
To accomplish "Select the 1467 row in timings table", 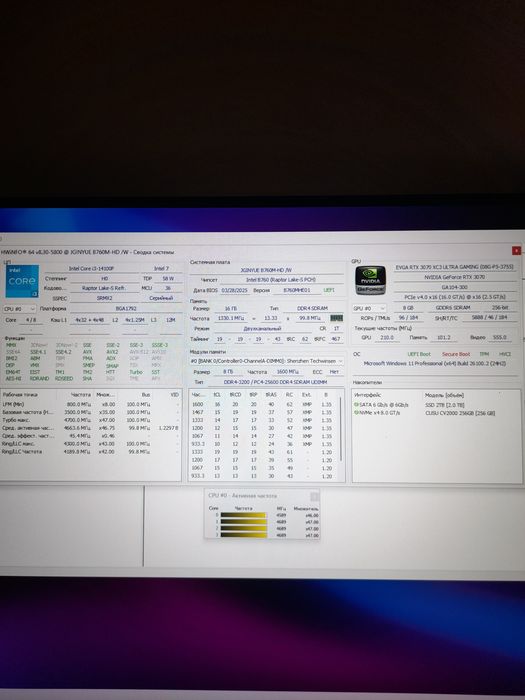I will click(263, 412).
